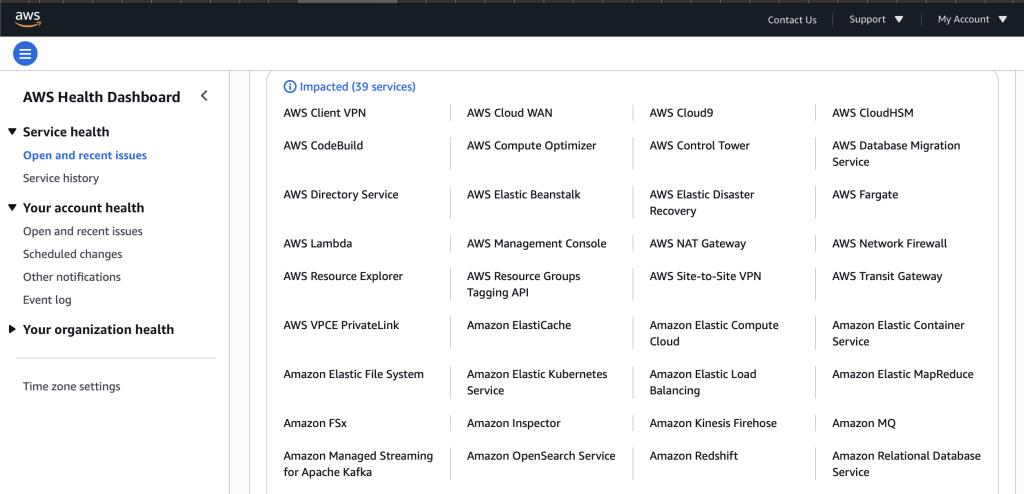Go to Scheduled changes
The width and height of the screenshot is (1024, 494).
coord(72,254)
